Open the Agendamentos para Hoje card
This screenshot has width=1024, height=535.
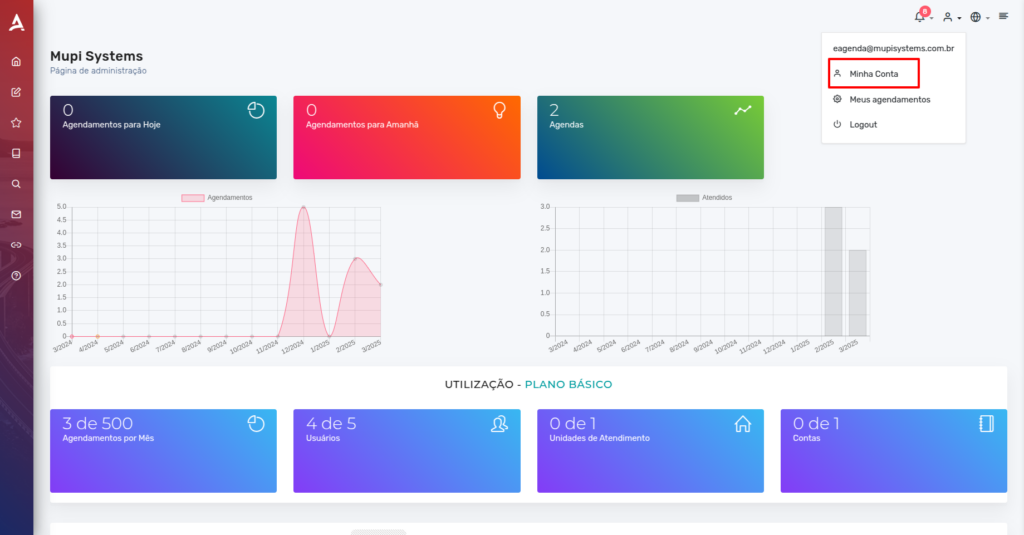click(163, 137)
